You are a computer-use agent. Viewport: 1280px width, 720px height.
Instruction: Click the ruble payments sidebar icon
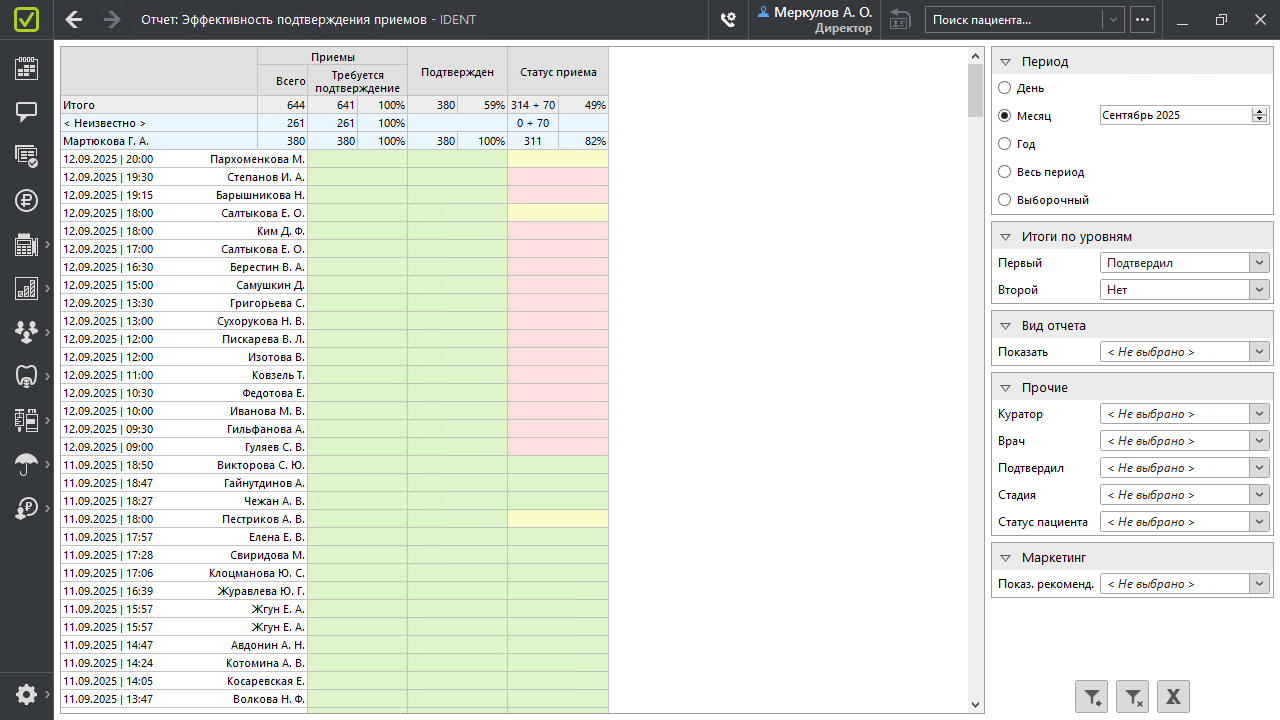[x=26, y=199]
